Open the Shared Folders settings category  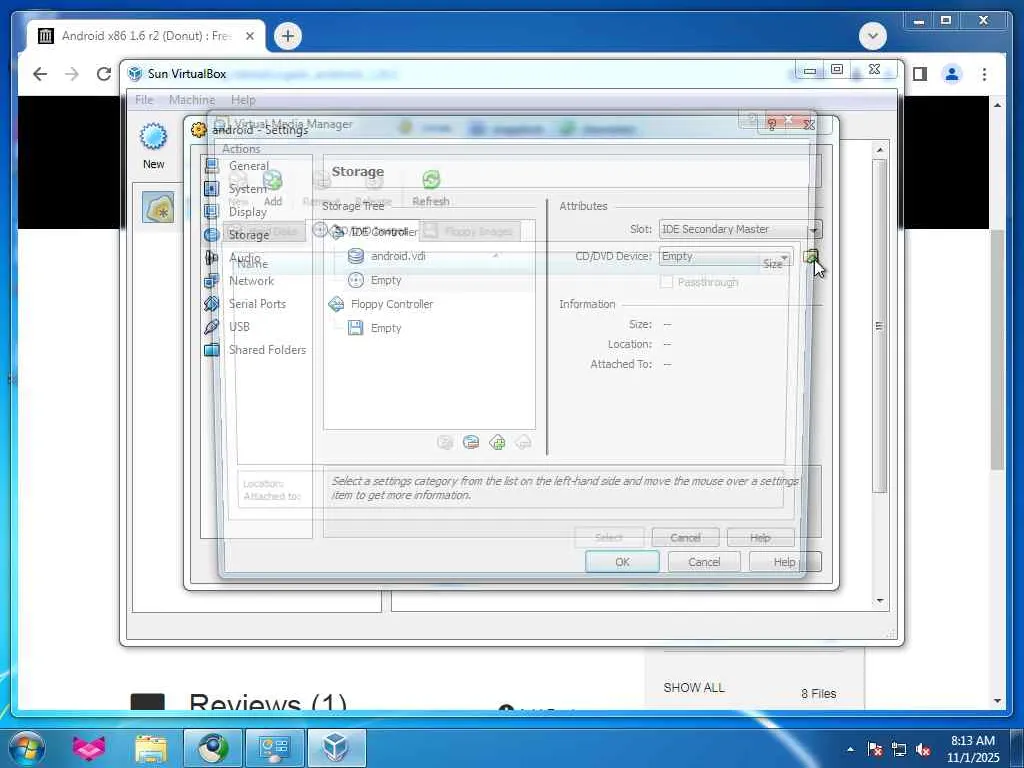click(267, 349)
